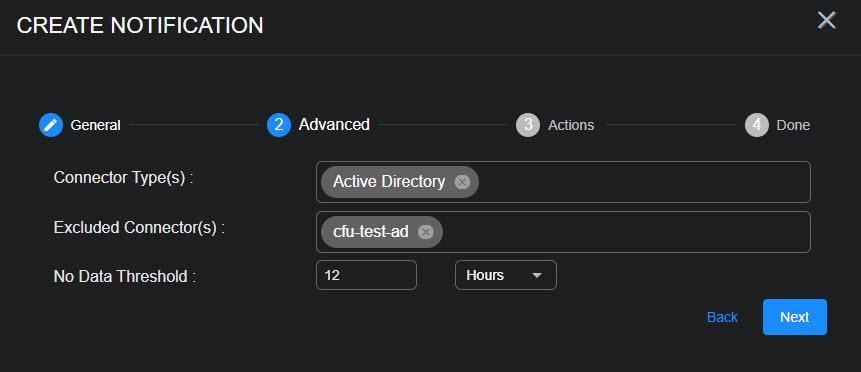Click the Active Directory tag chip
861x372 pixels.
(400, 182)
